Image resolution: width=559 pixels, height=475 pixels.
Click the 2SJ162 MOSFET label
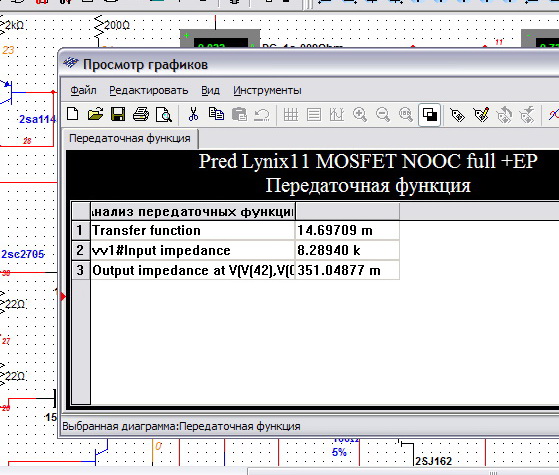434,461
